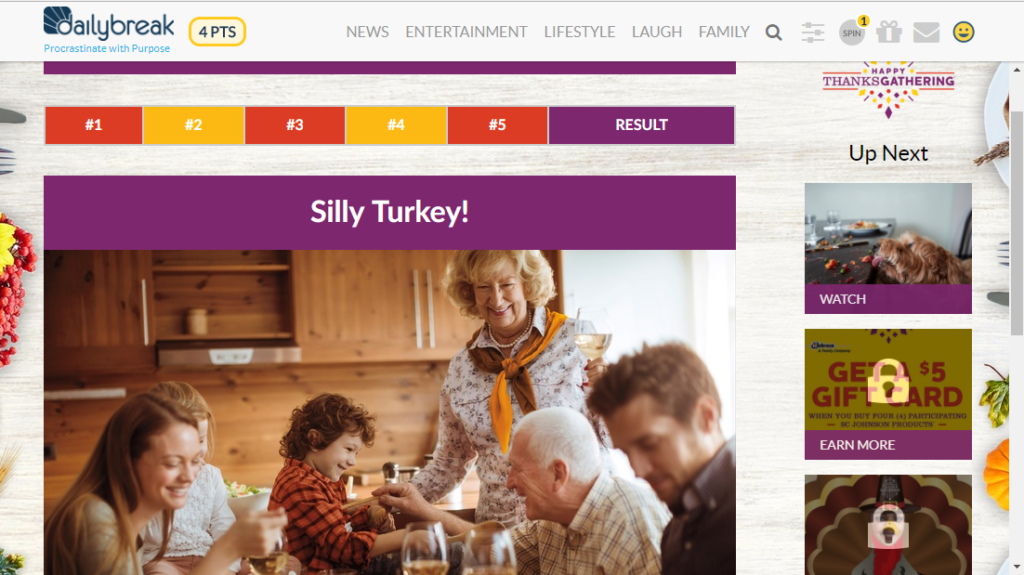The height and width of the screenshot is (575, 1024).
Task: Open the mail envelope icon
Action: point(926,32)
